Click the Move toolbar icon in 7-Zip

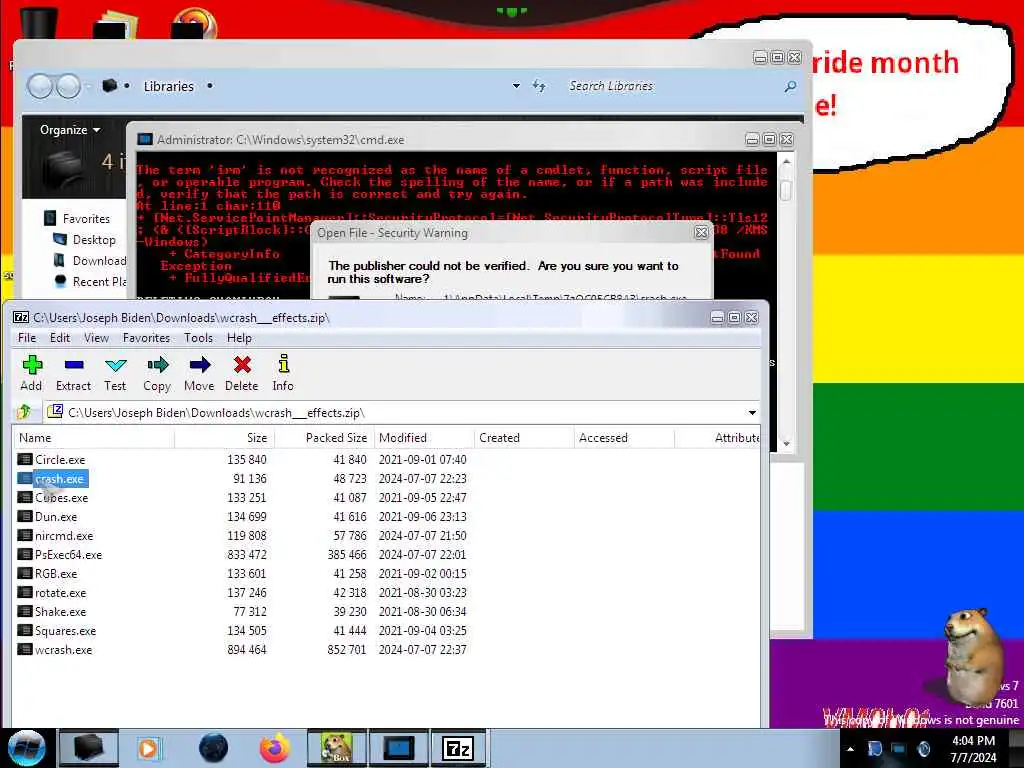click(199, 364)
